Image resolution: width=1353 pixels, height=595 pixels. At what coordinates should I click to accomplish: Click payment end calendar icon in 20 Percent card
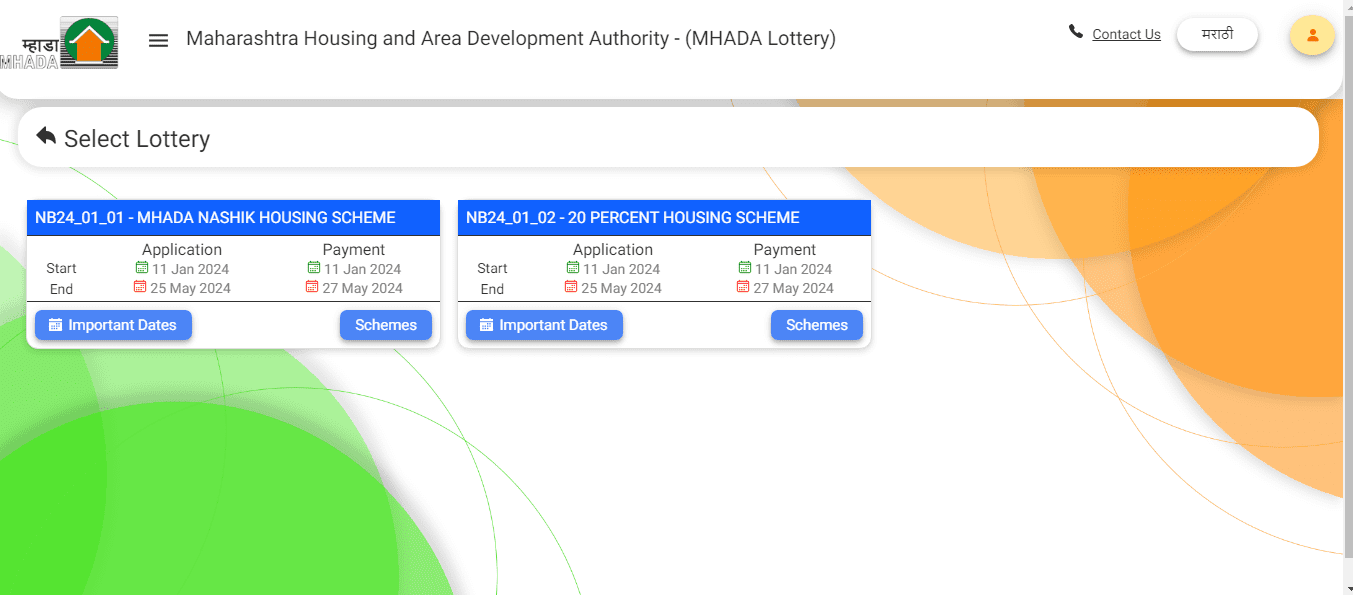coord(743,287)
